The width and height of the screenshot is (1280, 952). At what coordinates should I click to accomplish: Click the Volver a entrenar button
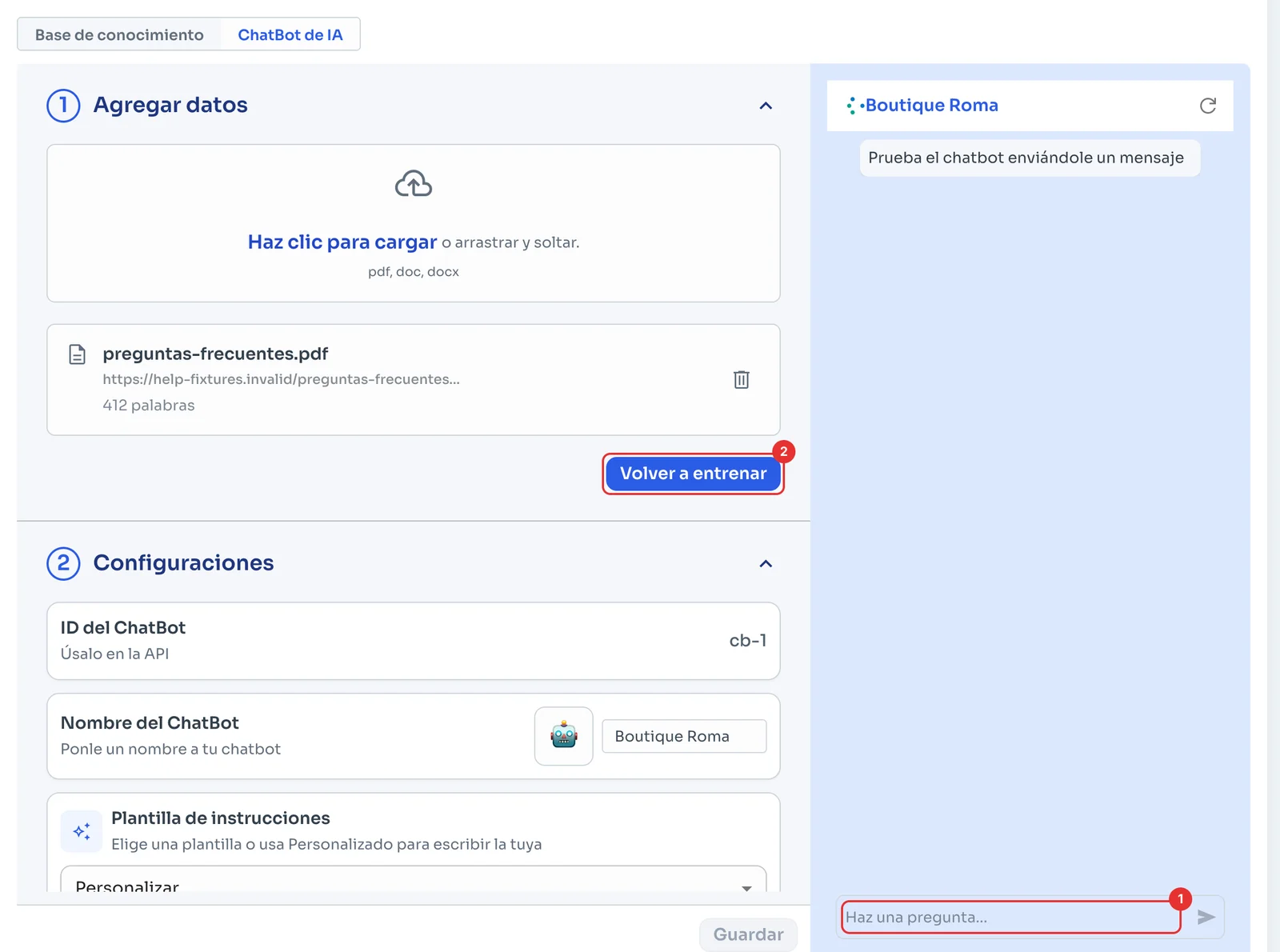693,474
